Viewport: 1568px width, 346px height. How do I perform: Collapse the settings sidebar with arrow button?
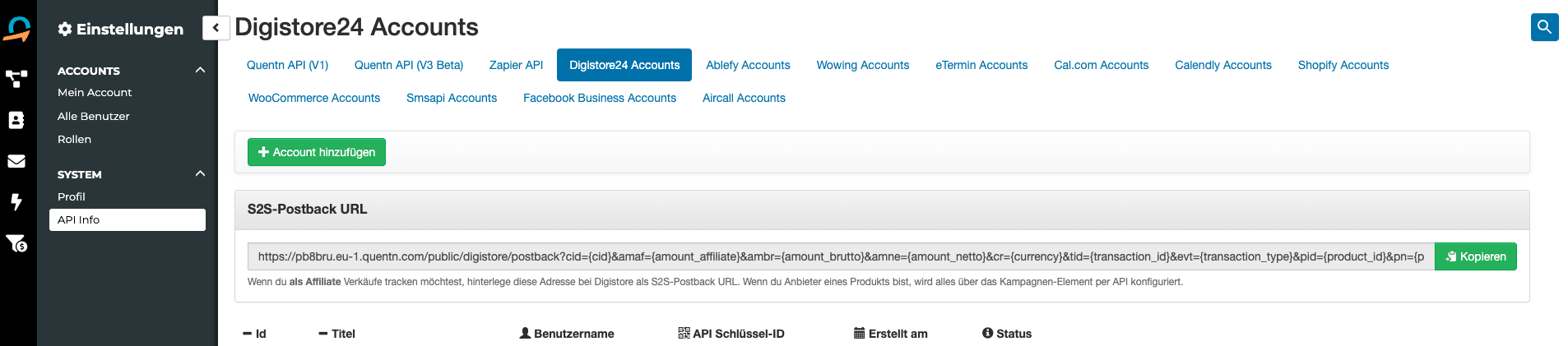coord(216,28)
